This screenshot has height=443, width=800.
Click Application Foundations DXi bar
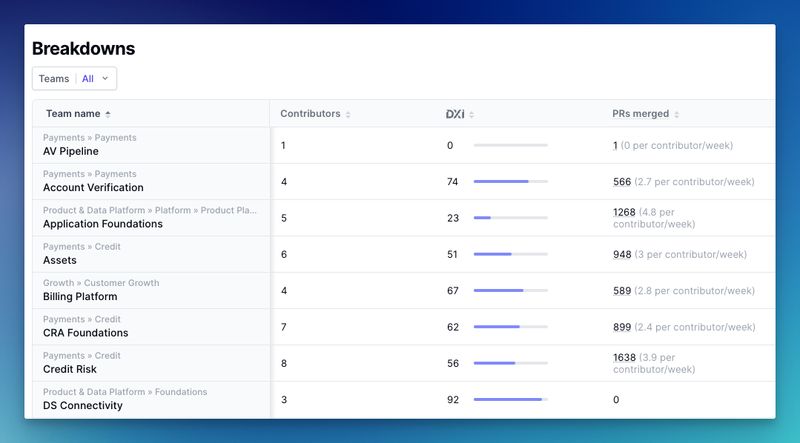click(511, 218)
